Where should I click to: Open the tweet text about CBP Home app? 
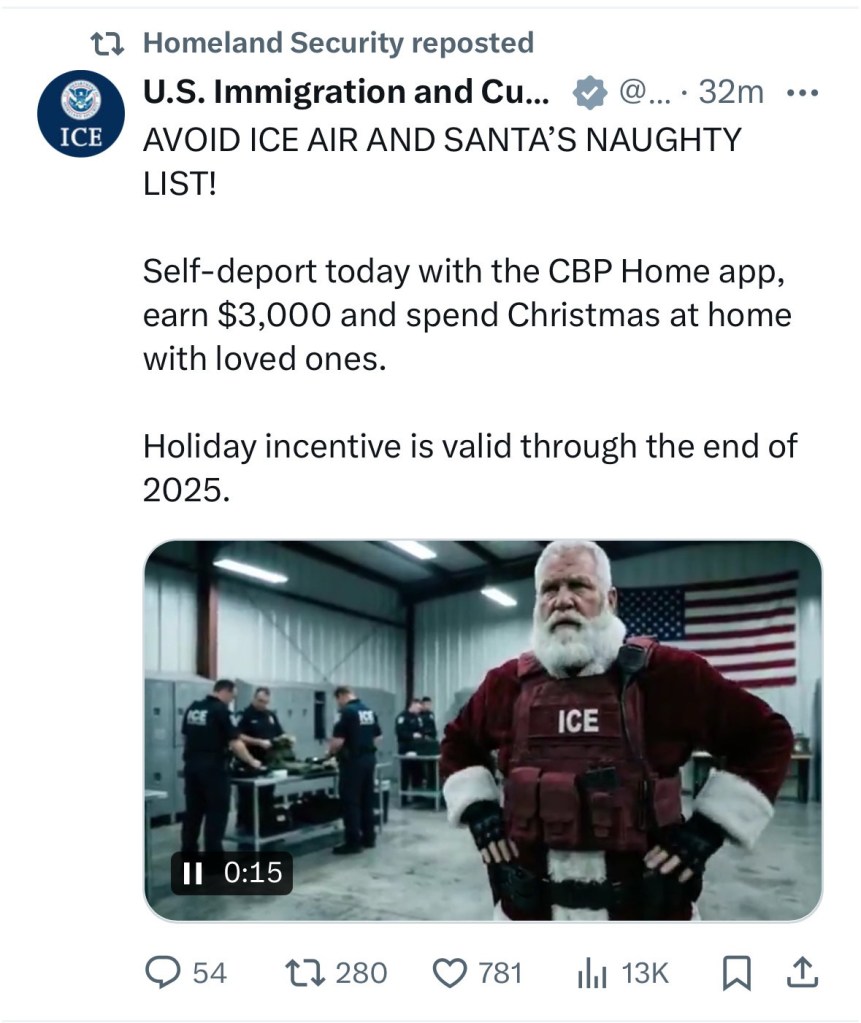click(467, 315)
